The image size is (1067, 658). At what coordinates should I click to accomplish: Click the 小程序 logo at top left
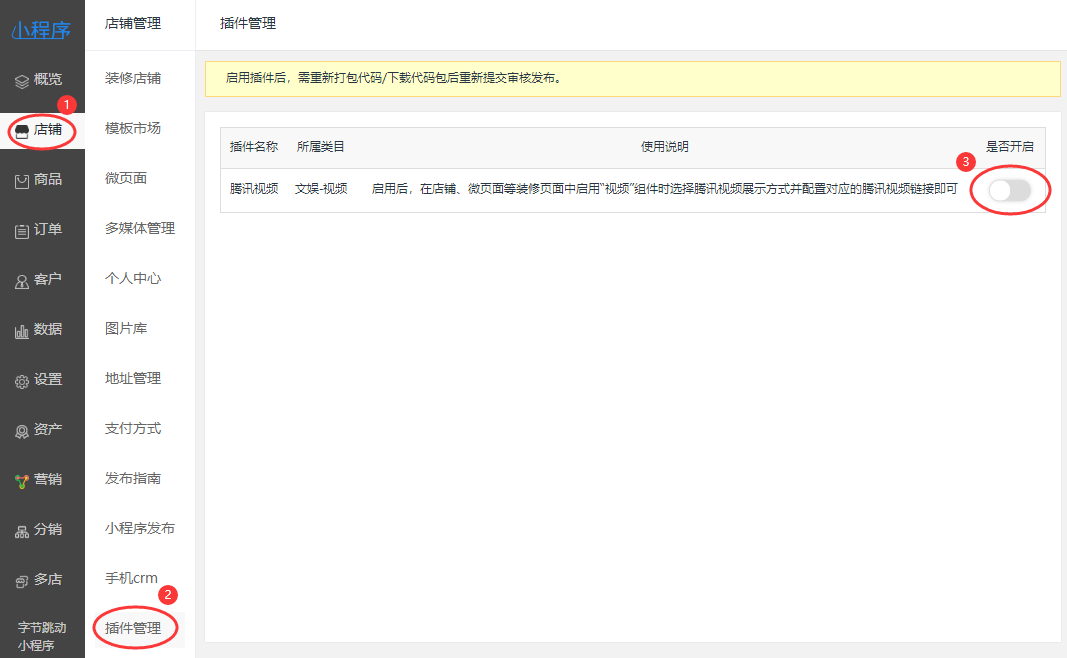(42, 30)
